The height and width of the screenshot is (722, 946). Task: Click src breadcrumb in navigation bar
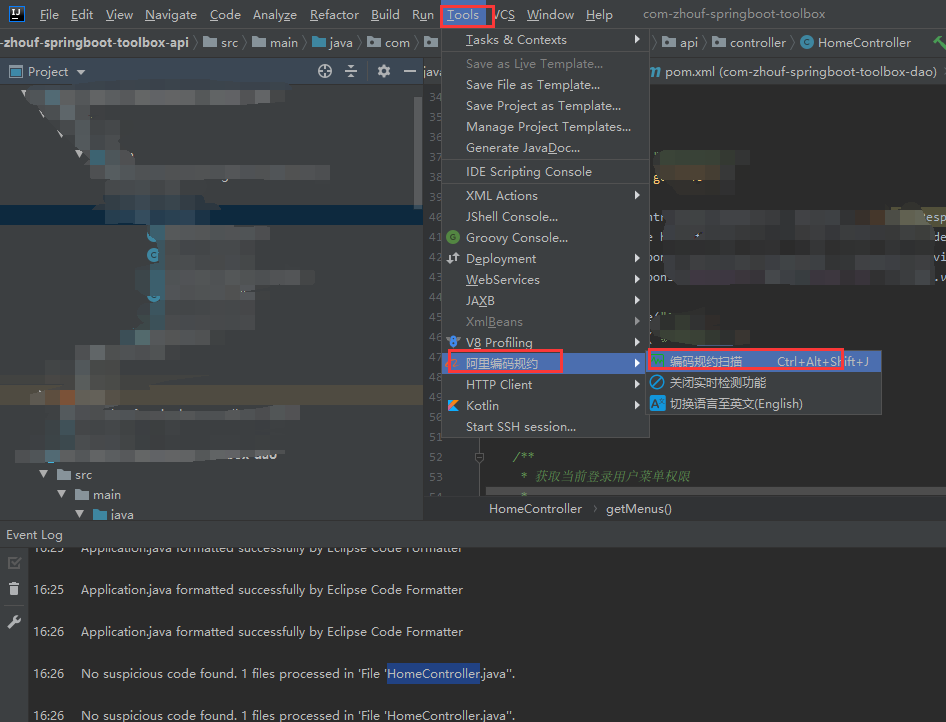(x=221, y=42)
